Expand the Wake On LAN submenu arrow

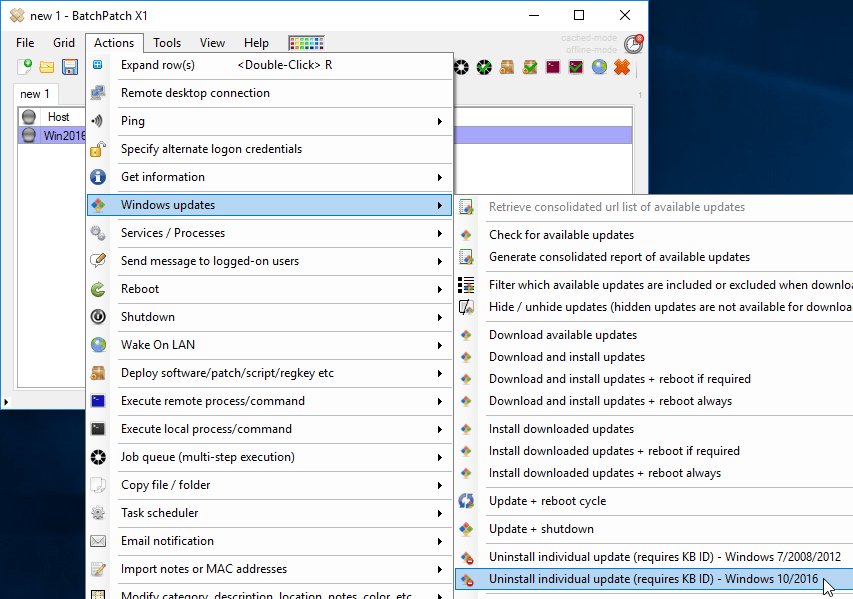pos(440,345)
